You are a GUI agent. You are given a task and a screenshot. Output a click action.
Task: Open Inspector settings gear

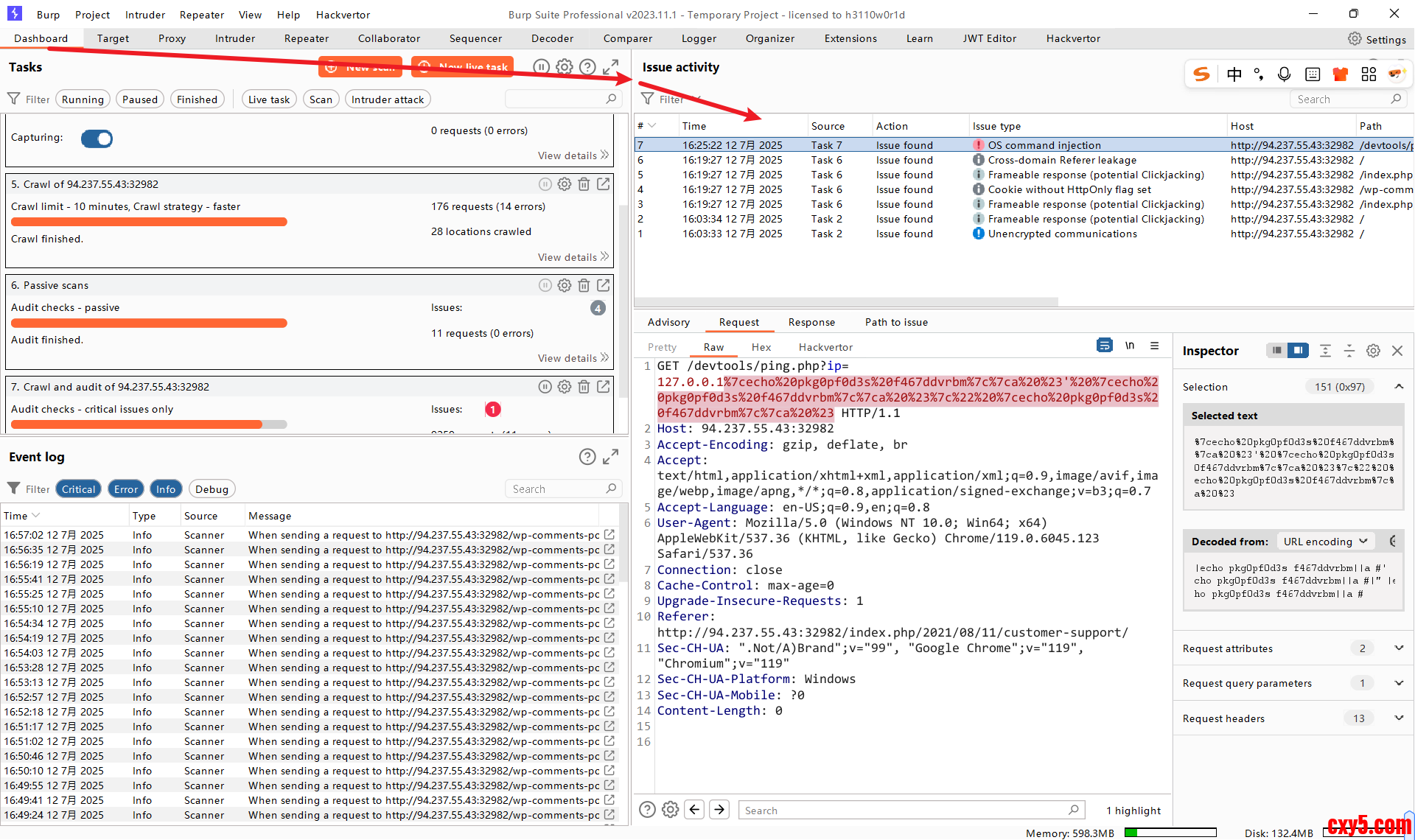coord(1373,351)
